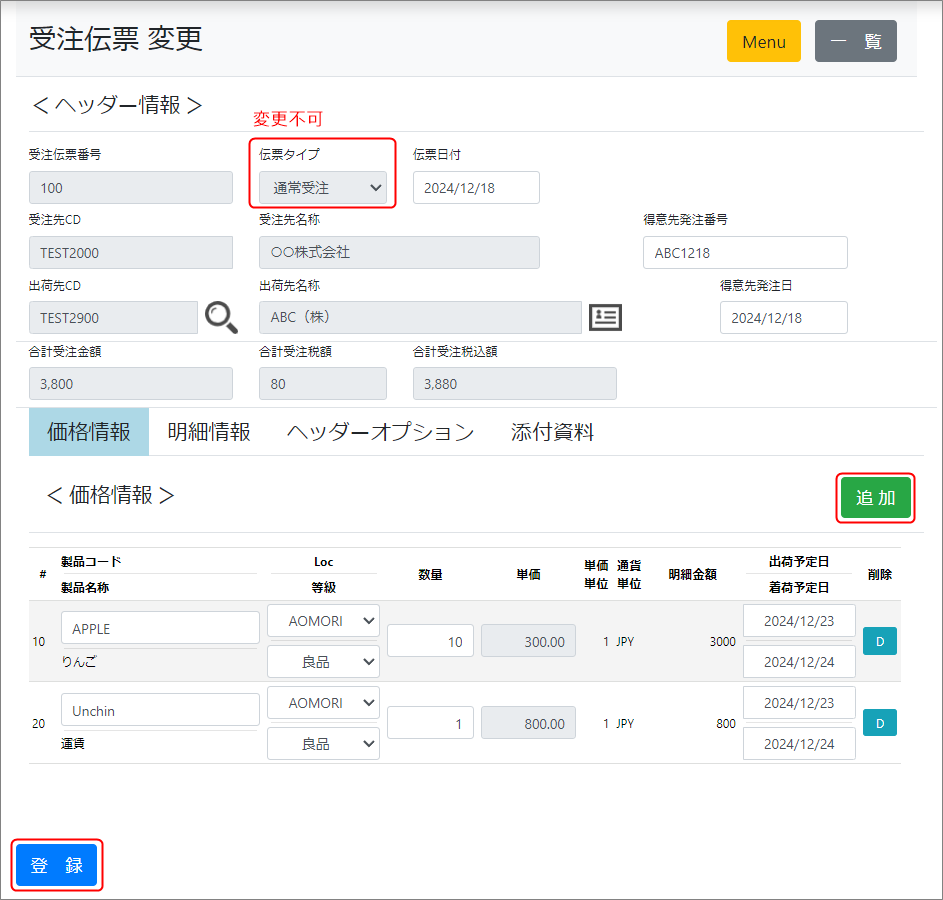Expand the AOMORI Loc dropdown in row 10
This screenshot has width=943, height=900.
tap(323, 621)
